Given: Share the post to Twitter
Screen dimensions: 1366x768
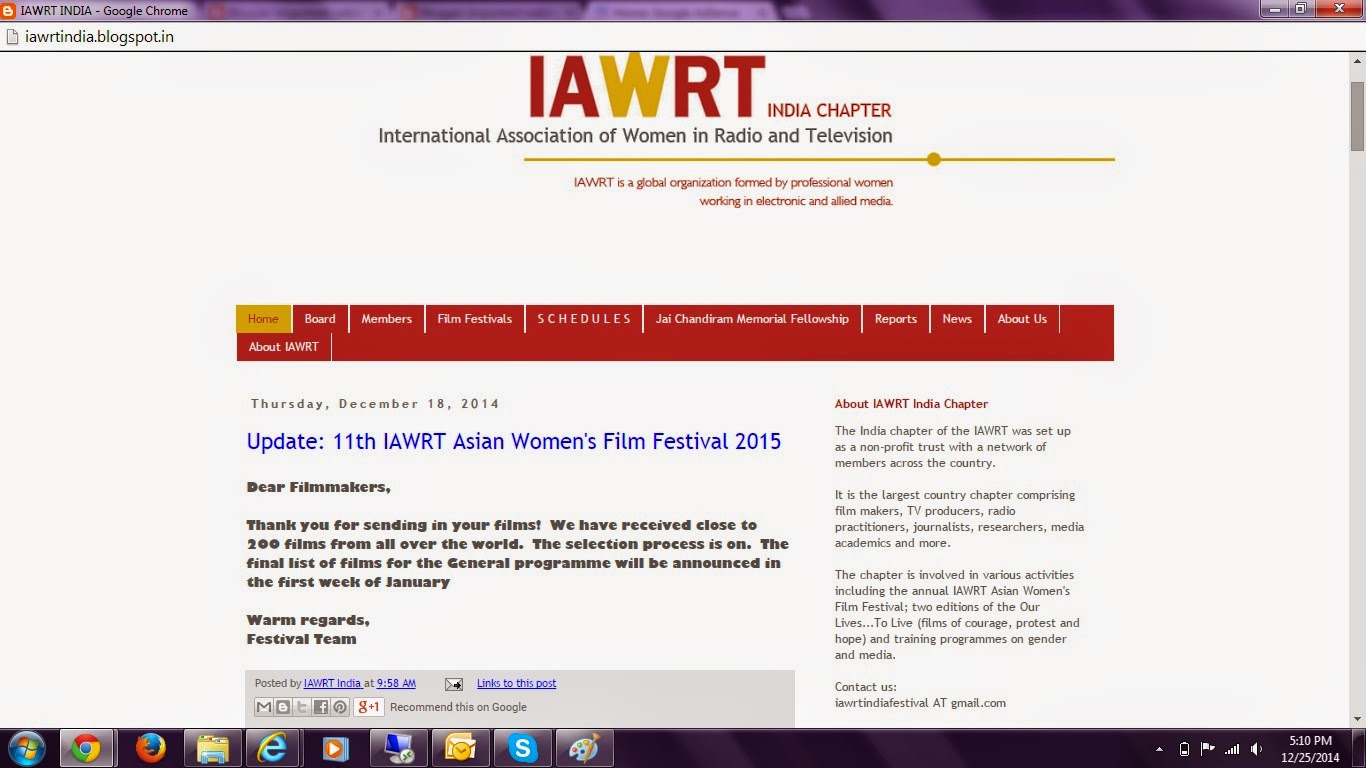Looking at the screenshot, I should [x=302, y=707].
